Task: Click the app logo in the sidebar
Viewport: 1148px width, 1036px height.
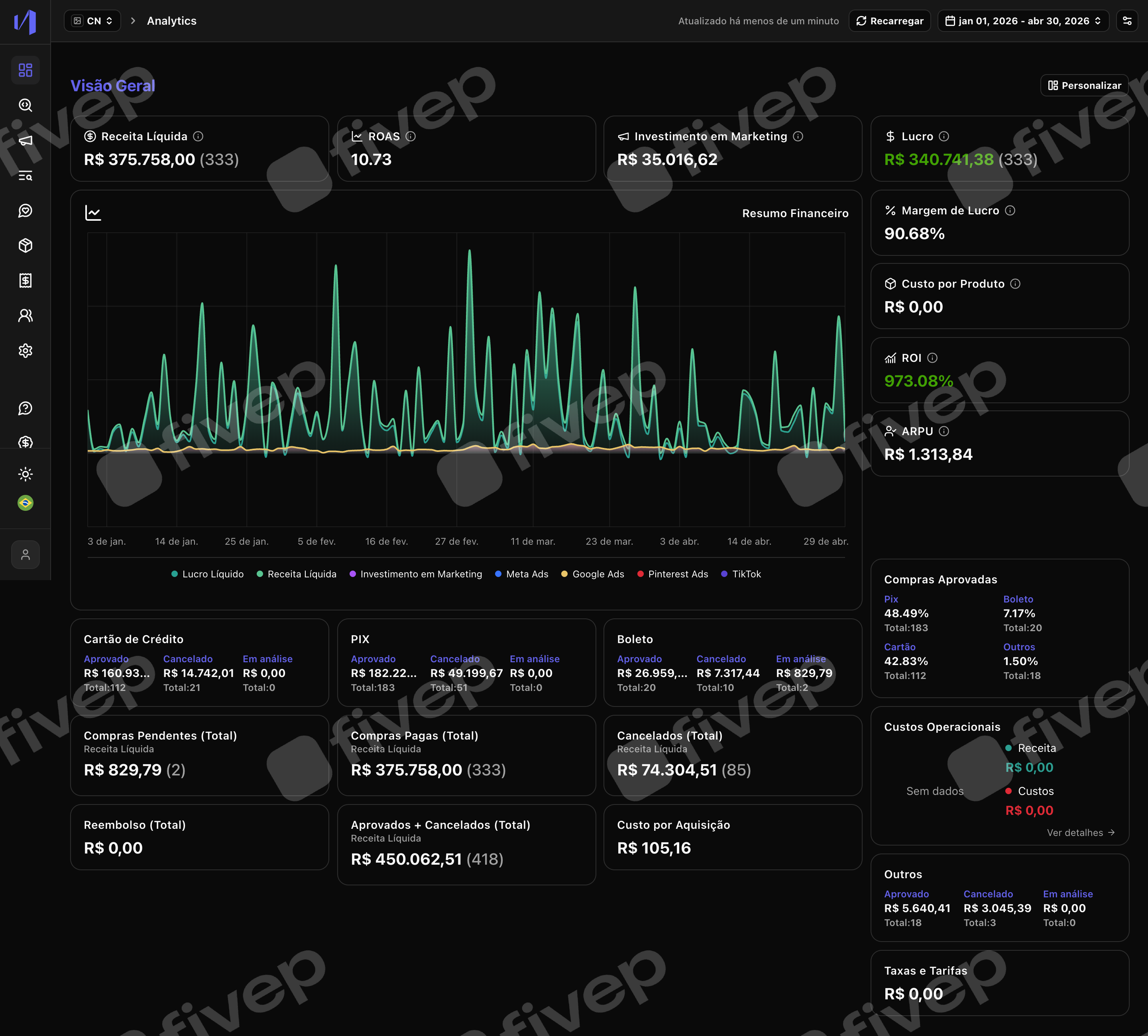Action: click(x=25, y=22)
